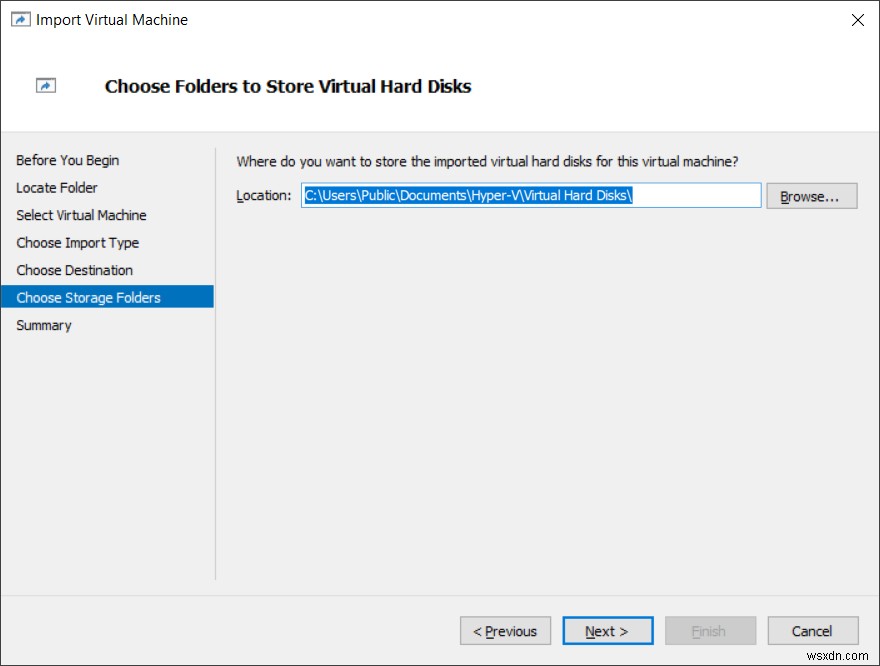
Task: Open the Select Virtual Machine step
Action: click(81, 215)
